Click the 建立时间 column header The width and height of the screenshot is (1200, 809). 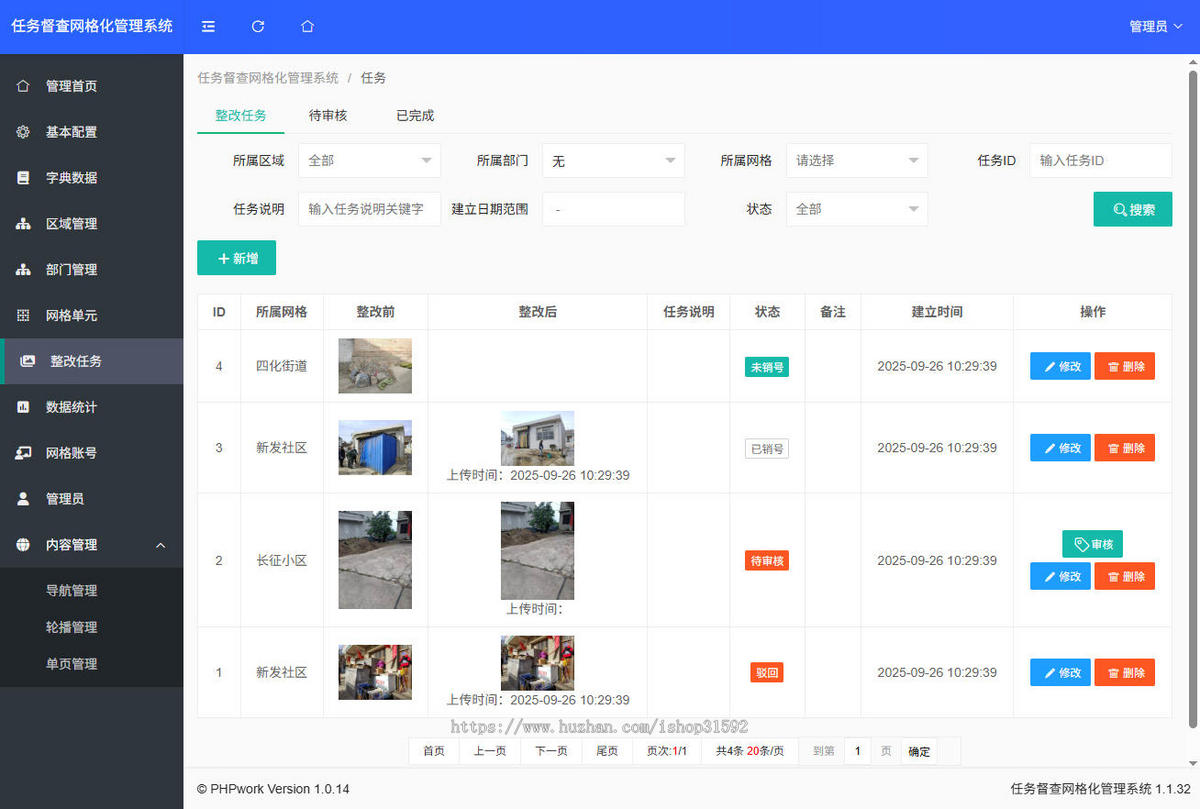[x=937, y=312]
